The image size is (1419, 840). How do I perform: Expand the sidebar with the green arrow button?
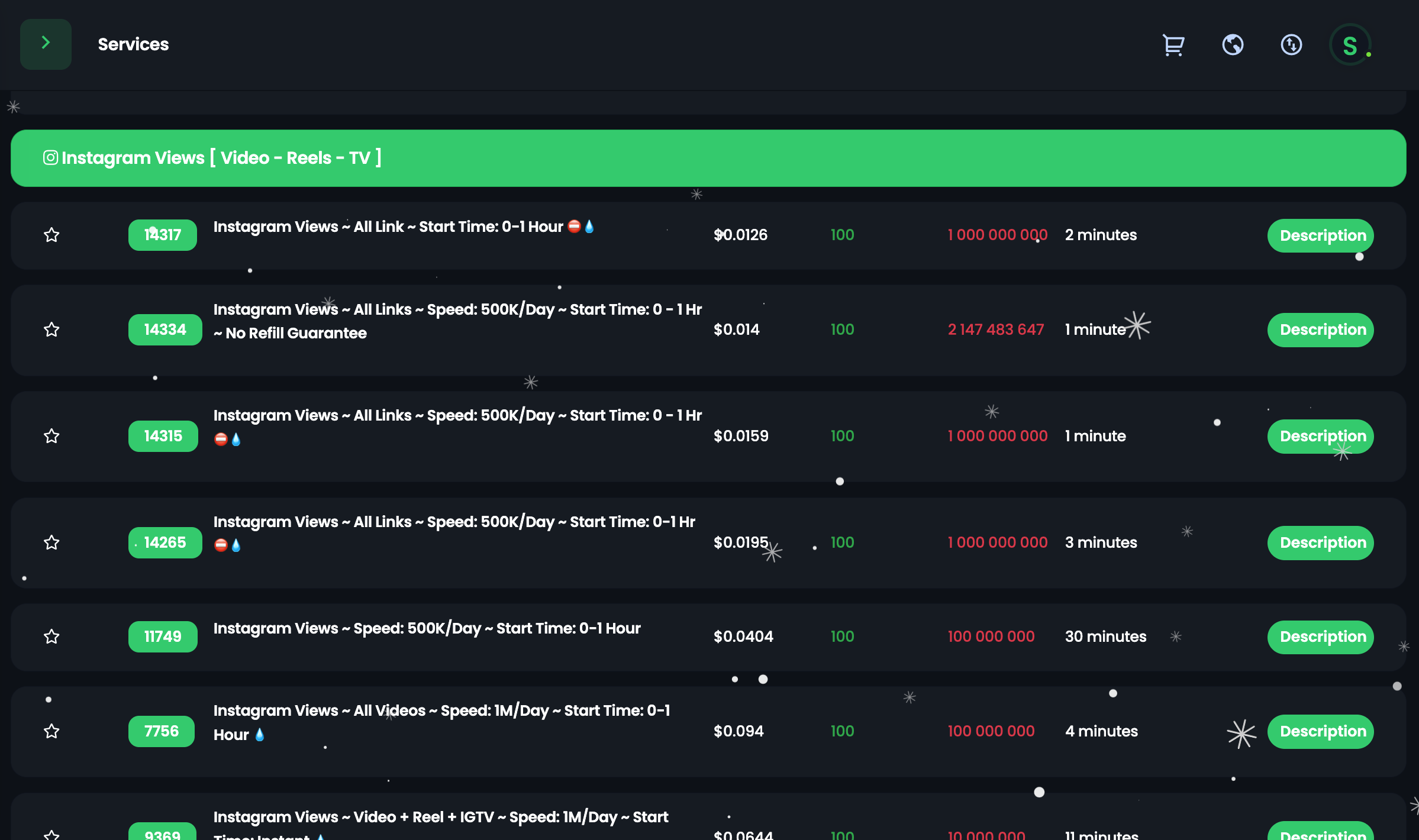tap(46, 44)
